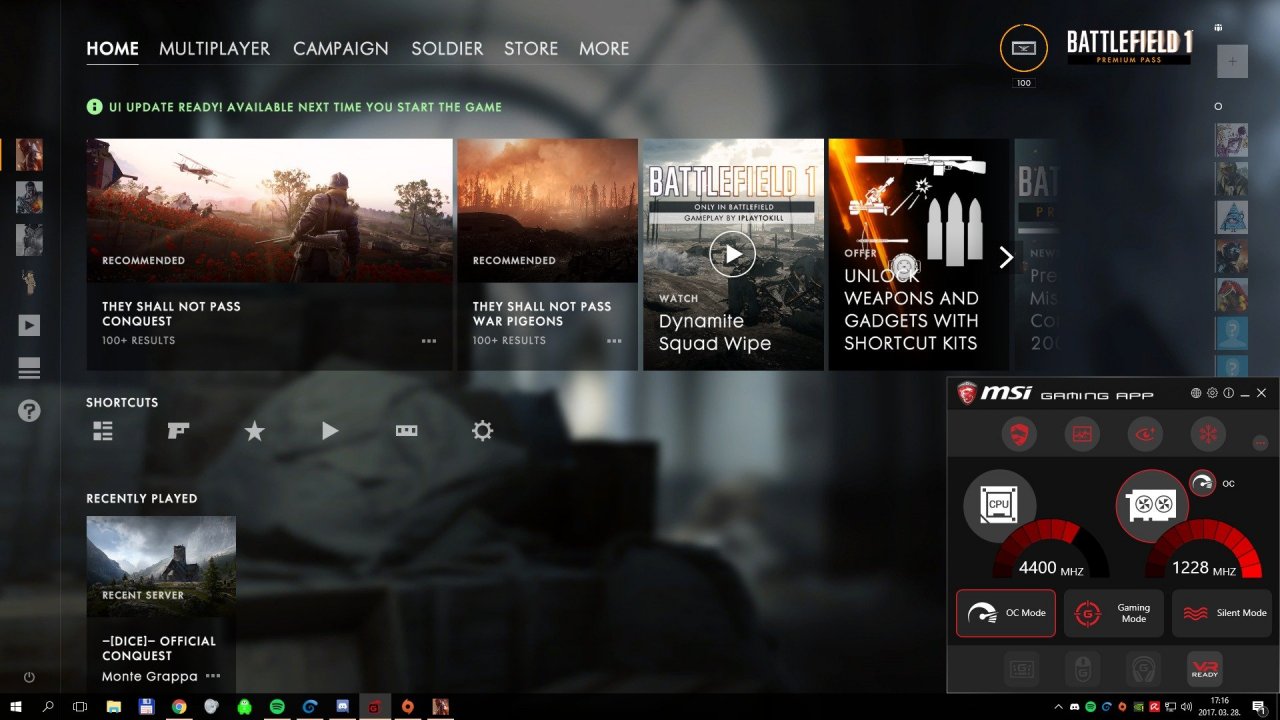This screenshot has width=1280, height=720.
Task: Expand more MSI features with ellipsis
Action: pos(1260,442)
